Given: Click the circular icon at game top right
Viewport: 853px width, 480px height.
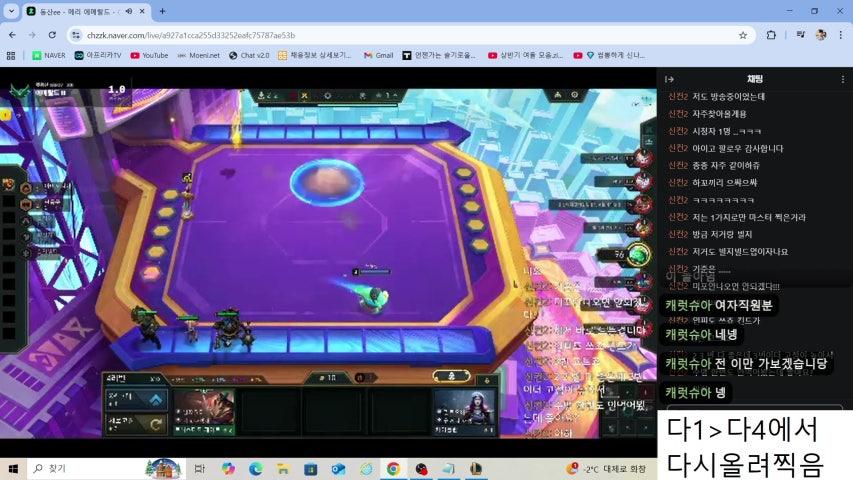Looking at the screenshot, I should coord(574,95).
